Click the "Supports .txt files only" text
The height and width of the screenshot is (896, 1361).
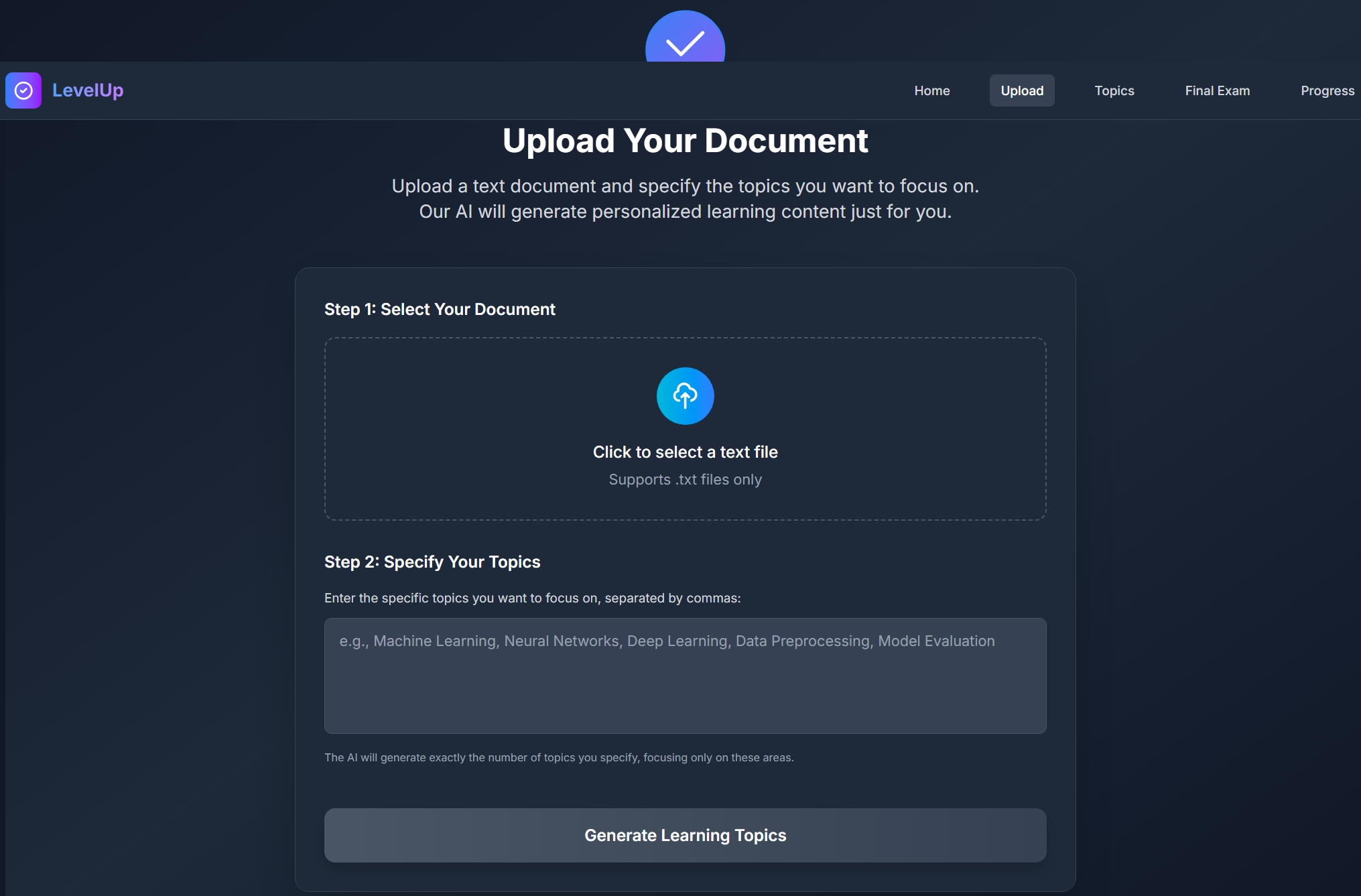685,480
